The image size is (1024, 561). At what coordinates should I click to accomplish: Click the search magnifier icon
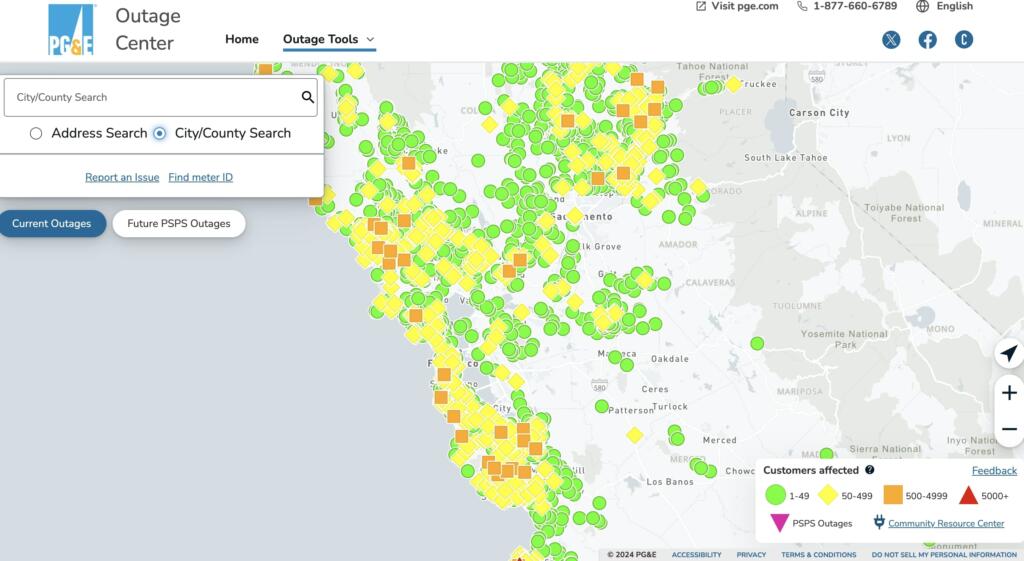pyautogui.click(x=308, y=97)
